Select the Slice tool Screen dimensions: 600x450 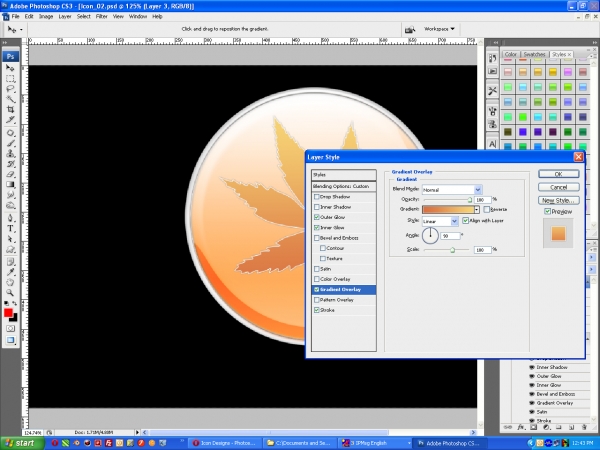(10, 120)
